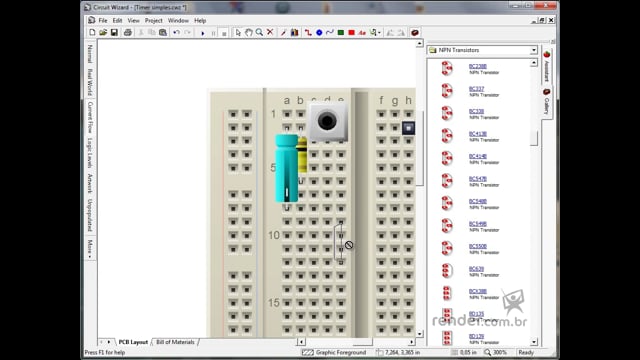Switch to Unpopulated view style

click(90, 215)
